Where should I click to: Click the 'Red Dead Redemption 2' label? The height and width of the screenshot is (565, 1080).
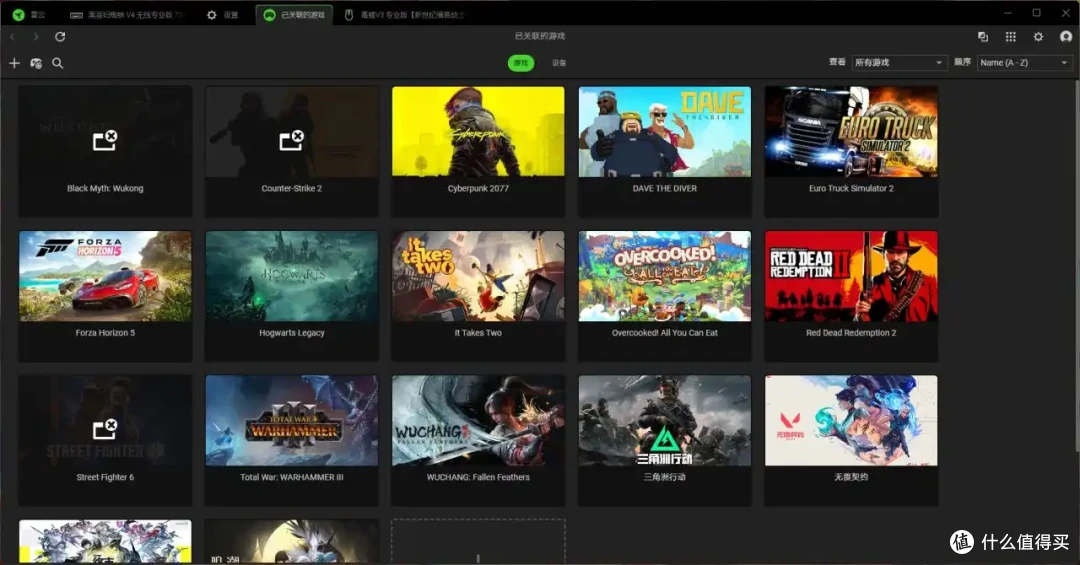(851, 333)
